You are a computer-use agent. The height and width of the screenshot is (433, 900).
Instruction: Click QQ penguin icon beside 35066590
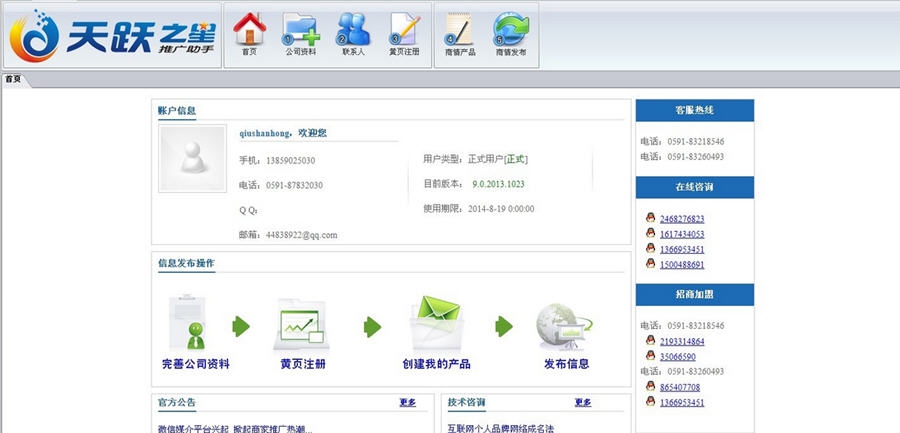coord(650,355)
